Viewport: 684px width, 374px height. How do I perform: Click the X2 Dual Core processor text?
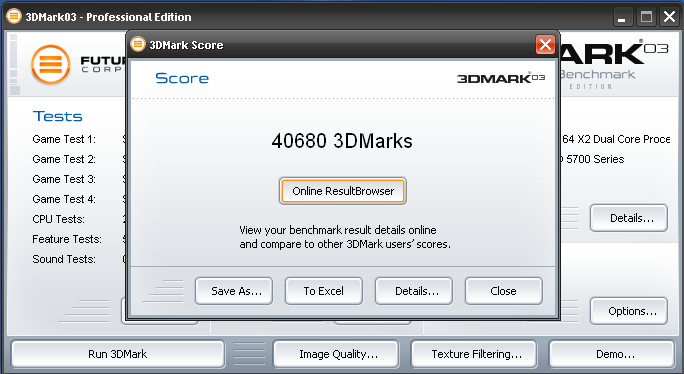616,139
